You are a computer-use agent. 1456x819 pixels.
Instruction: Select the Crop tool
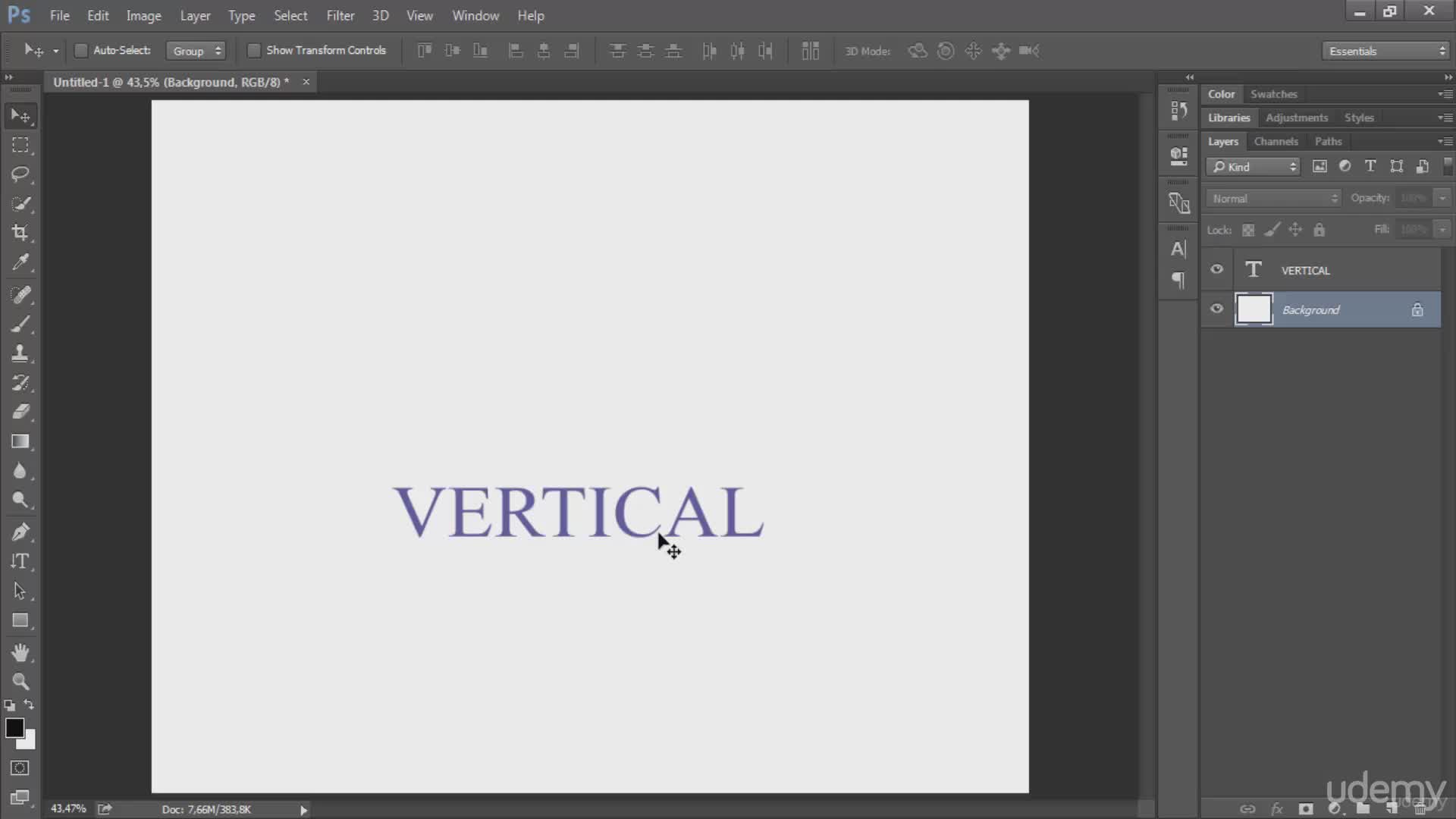tap(20, 233)
